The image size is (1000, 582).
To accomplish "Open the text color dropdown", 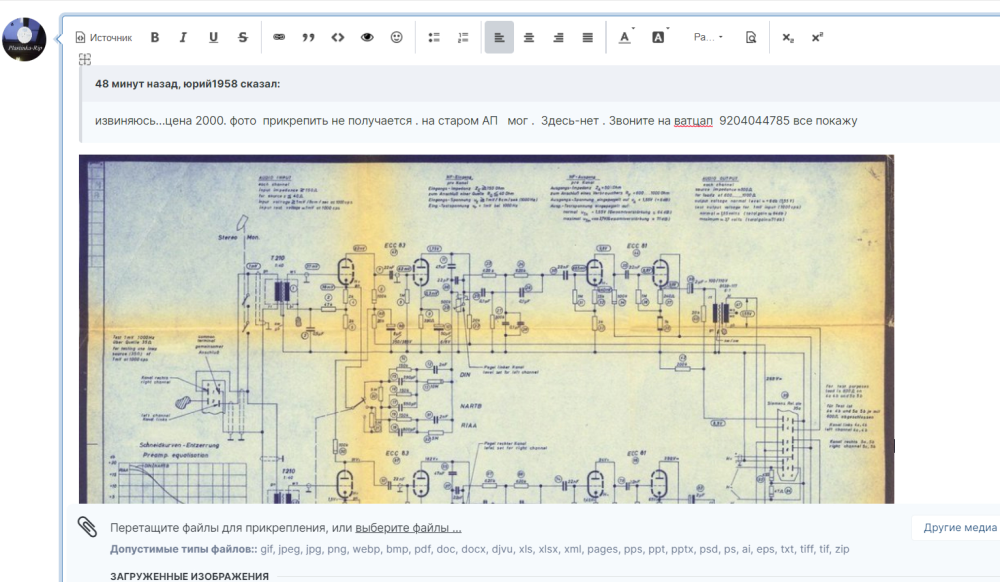I will click(626, 38).
